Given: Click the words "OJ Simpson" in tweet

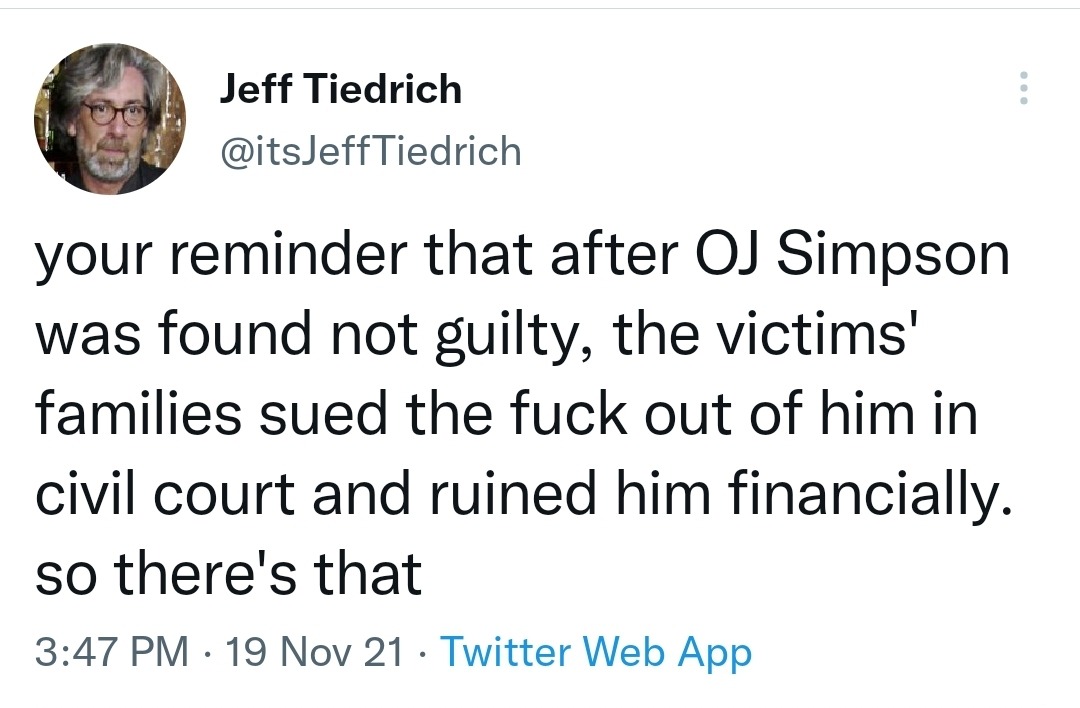Looking at the screenshot, I should click(x=852, y=255).
